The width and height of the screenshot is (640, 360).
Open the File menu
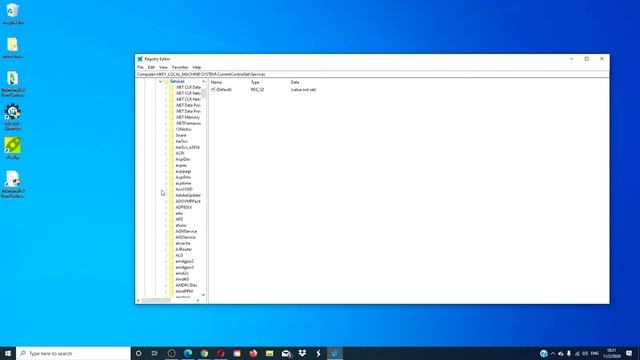coord(140,67)
